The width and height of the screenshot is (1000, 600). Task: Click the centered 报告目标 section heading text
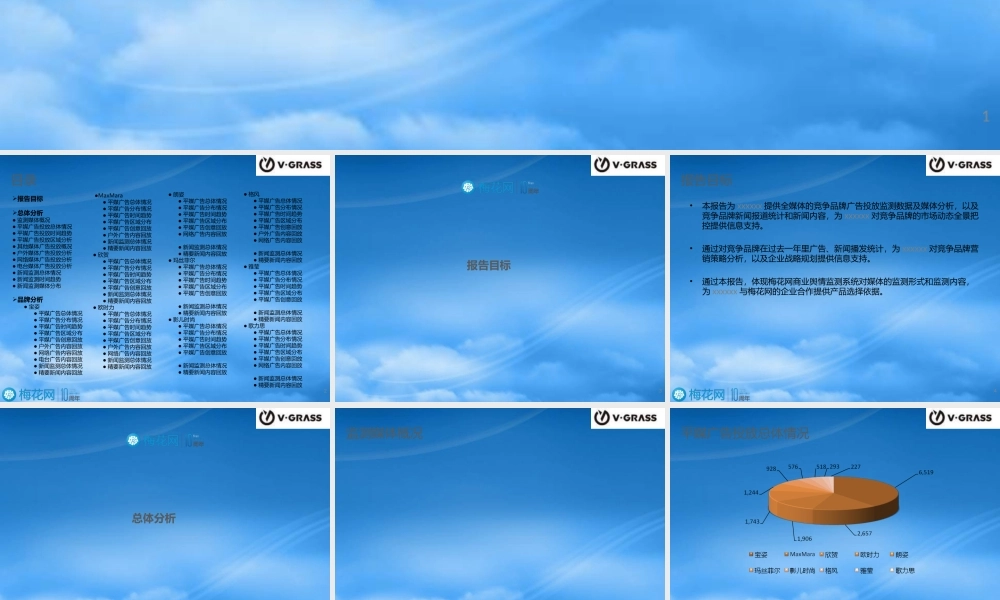[489, 265]
